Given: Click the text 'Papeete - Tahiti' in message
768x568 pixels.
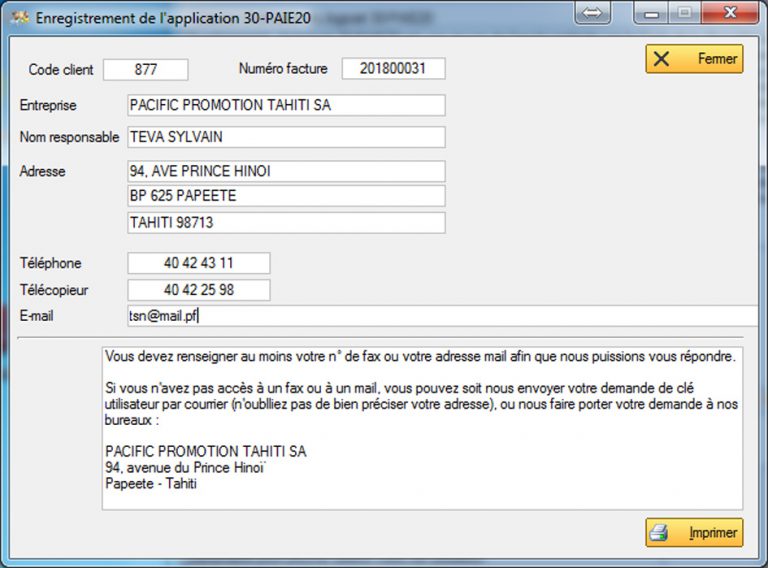Looking at the screenshot, I should coord(151,484).
